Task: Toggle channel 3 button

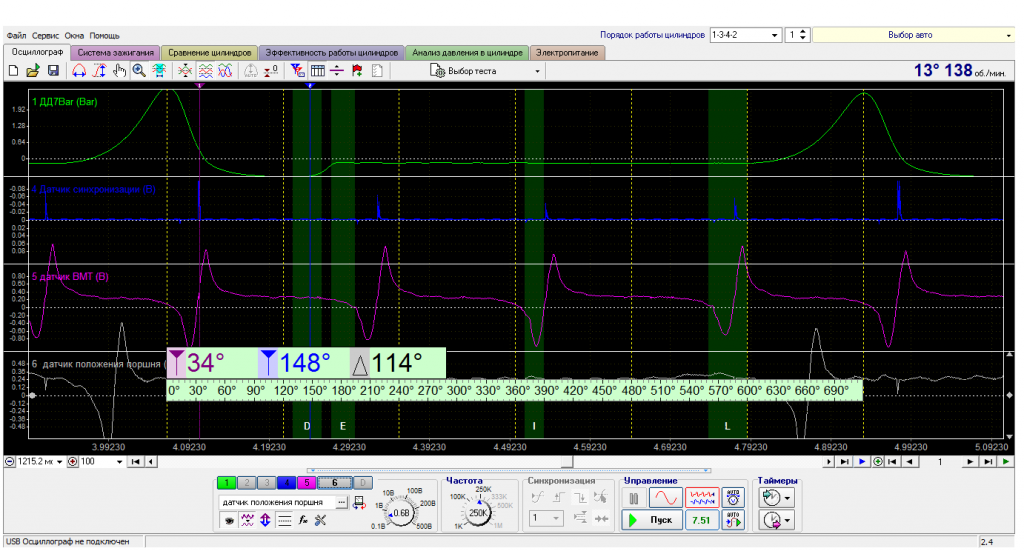Action: pos(266,483)
